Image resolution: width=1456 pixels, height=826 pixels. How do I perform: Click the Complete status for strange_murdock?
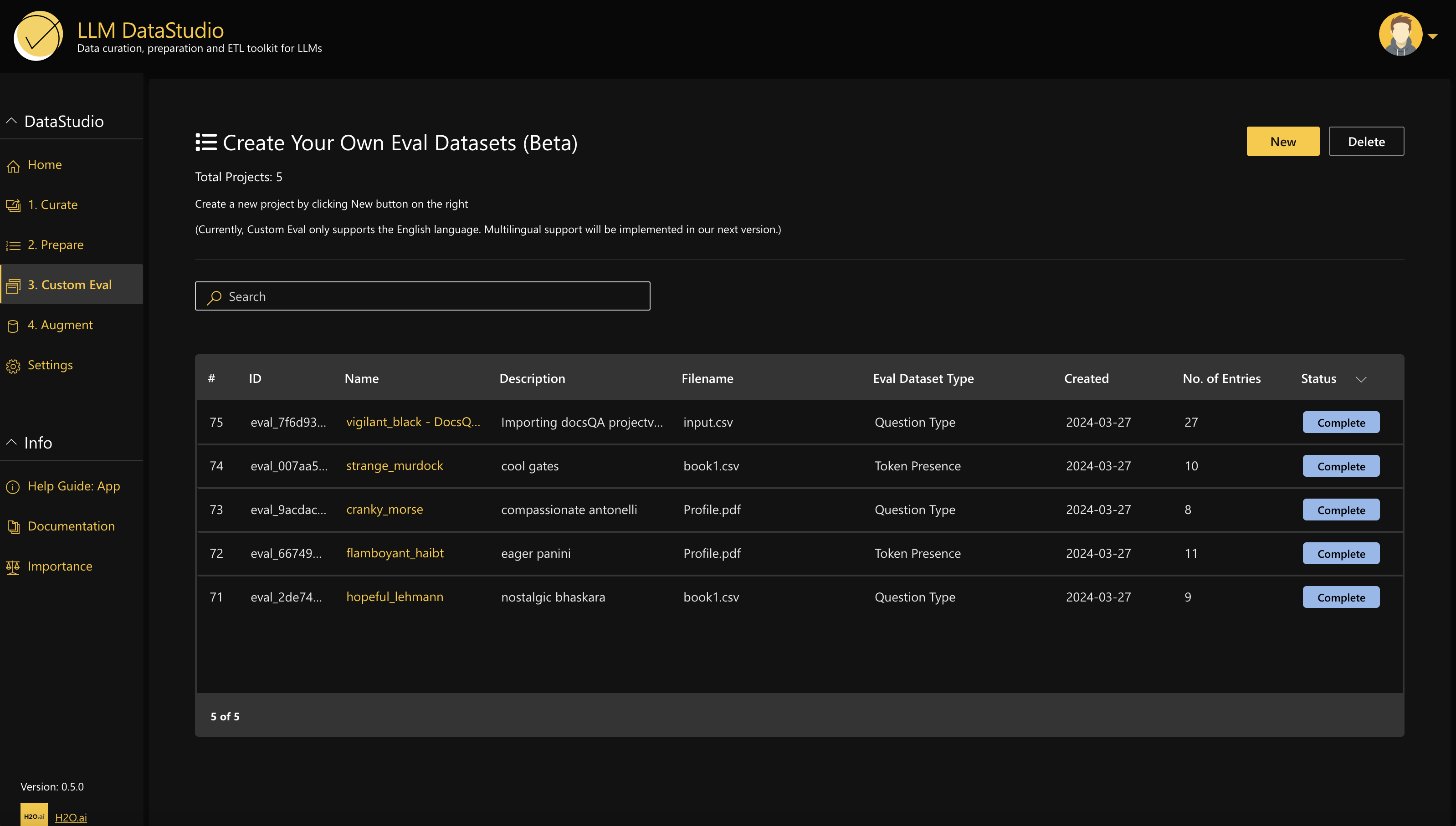[x=1341, y=466]
